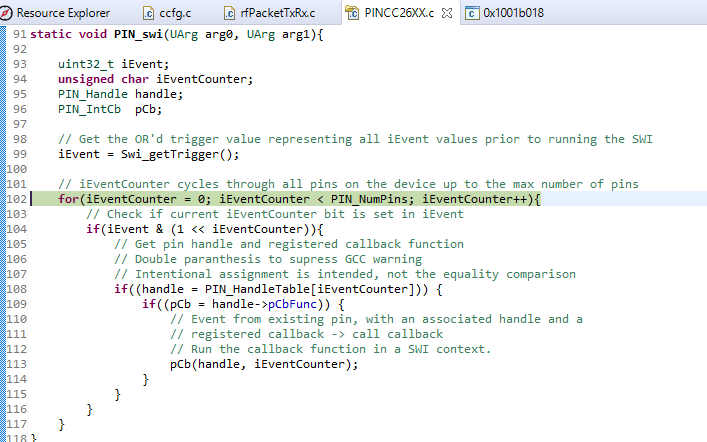This screenshot has width=707, height=442.
Task: Click PIN_IntCb type on line 96
Action: 89,109
